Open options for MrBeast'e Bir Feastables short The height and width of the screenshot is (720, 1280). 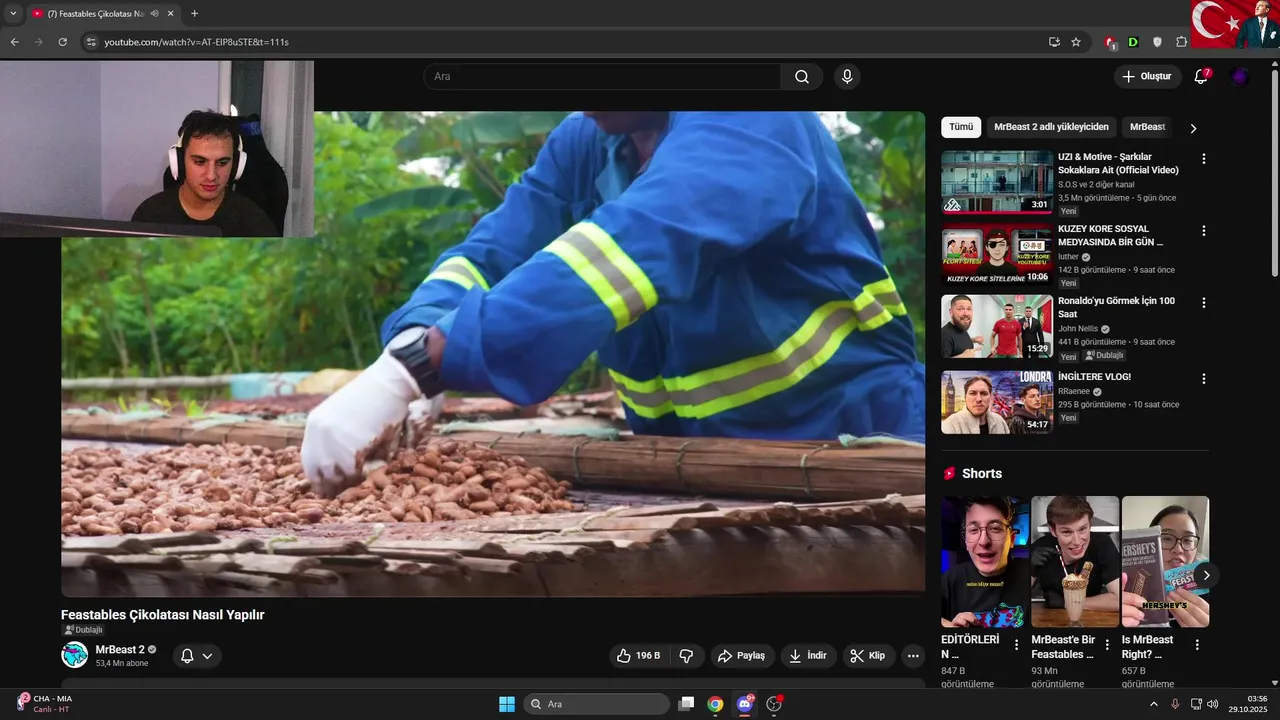point(1107,645)
